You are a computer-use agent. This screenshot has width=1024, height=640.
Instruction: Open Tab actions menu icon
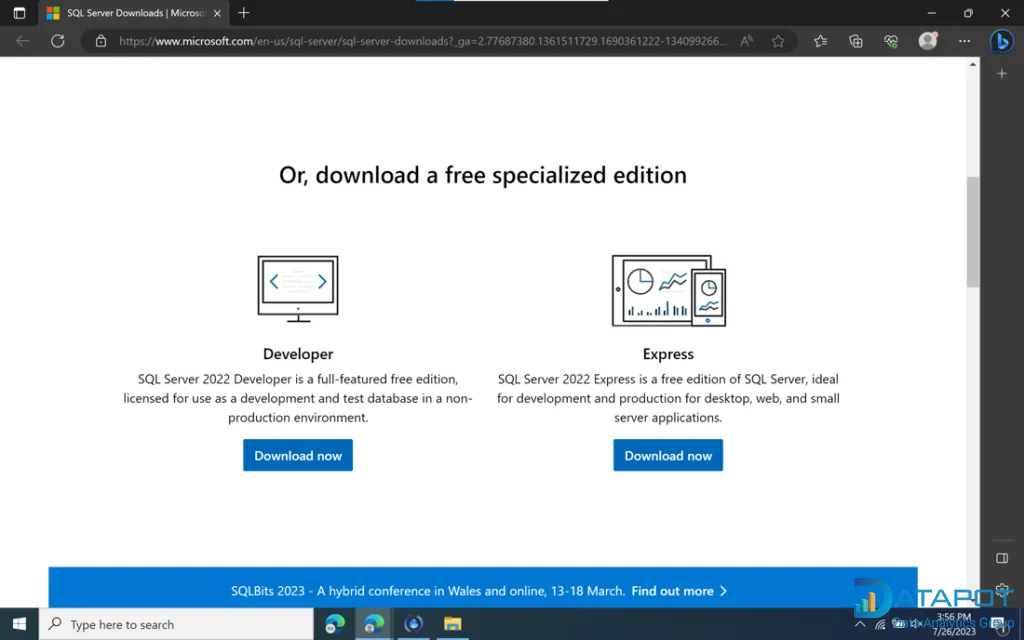(x=19, y=13)
